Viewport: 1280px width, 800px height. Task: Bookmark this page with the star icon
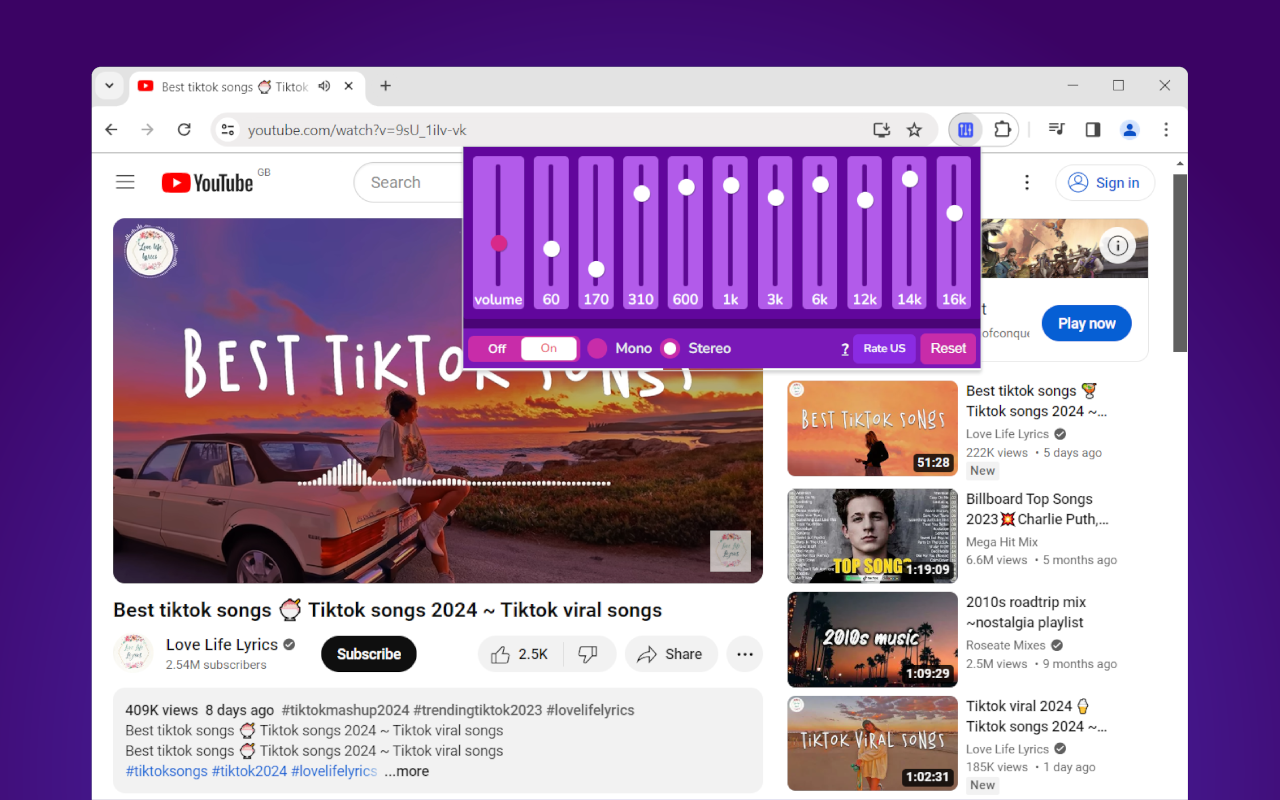click(x=914, y=130)
